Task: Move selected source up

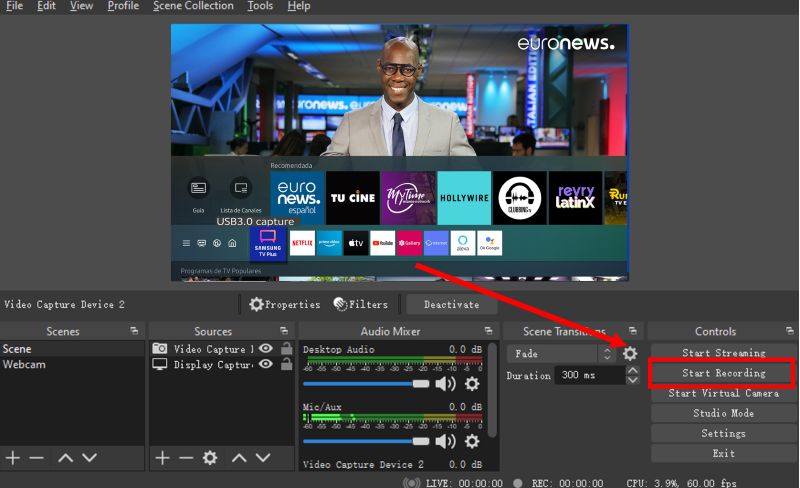Action: [239, 458]
